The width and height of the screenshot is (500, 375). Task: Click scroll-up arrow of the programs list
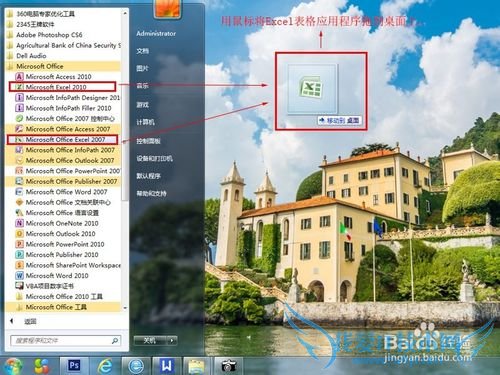[125, 13]
